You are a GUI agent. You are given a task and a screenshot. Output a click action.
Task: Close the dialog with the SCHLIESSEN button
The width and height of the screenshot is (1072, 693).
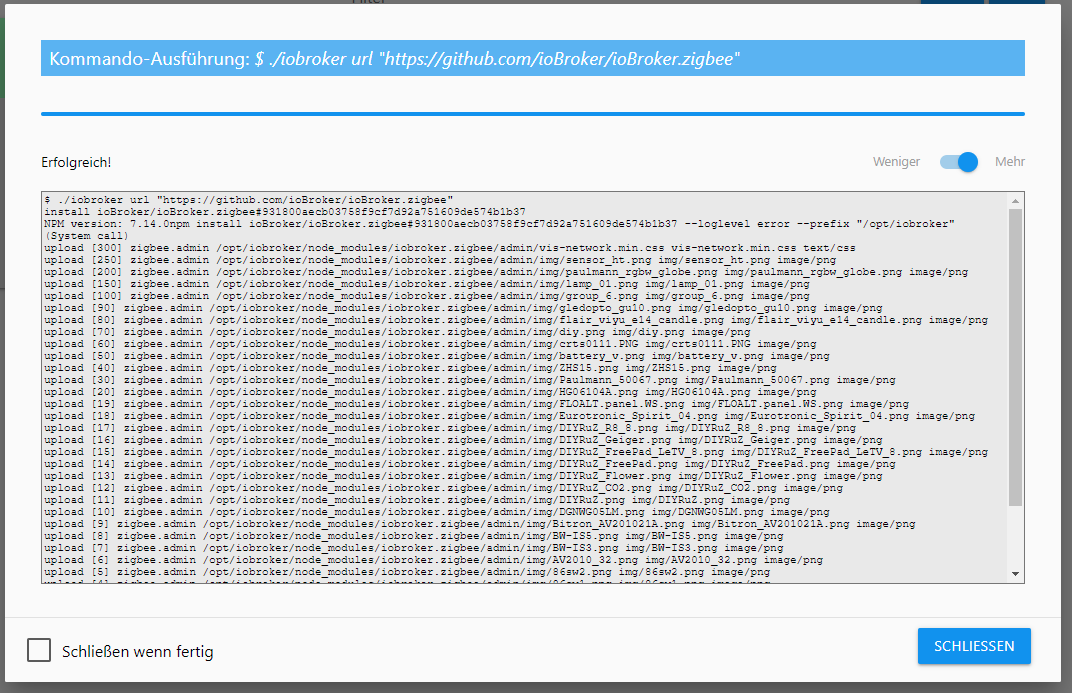click(974, 646)
